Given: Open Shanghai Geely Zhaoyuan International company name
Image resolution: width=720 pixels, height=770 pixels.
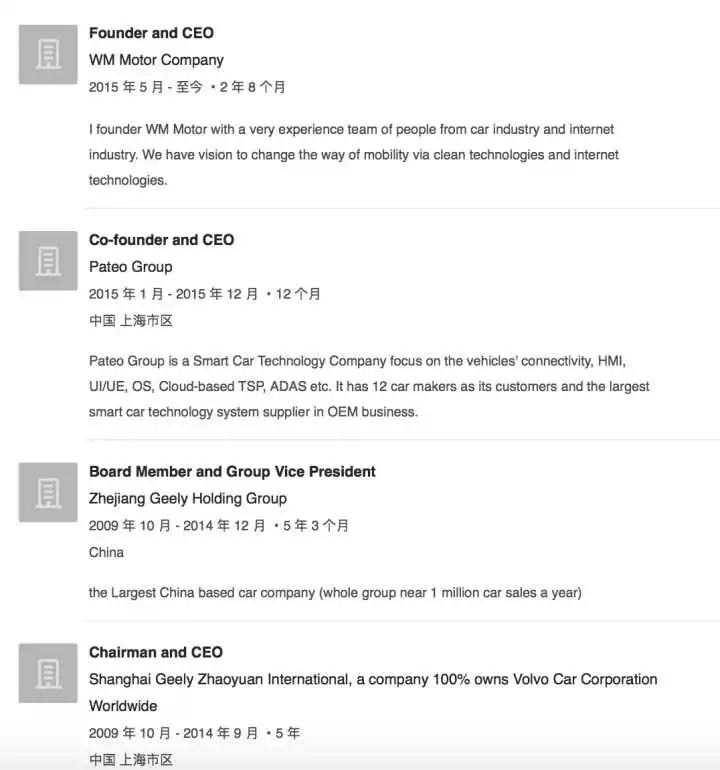Looking at the screenshot, I should (x=373, y=692).
